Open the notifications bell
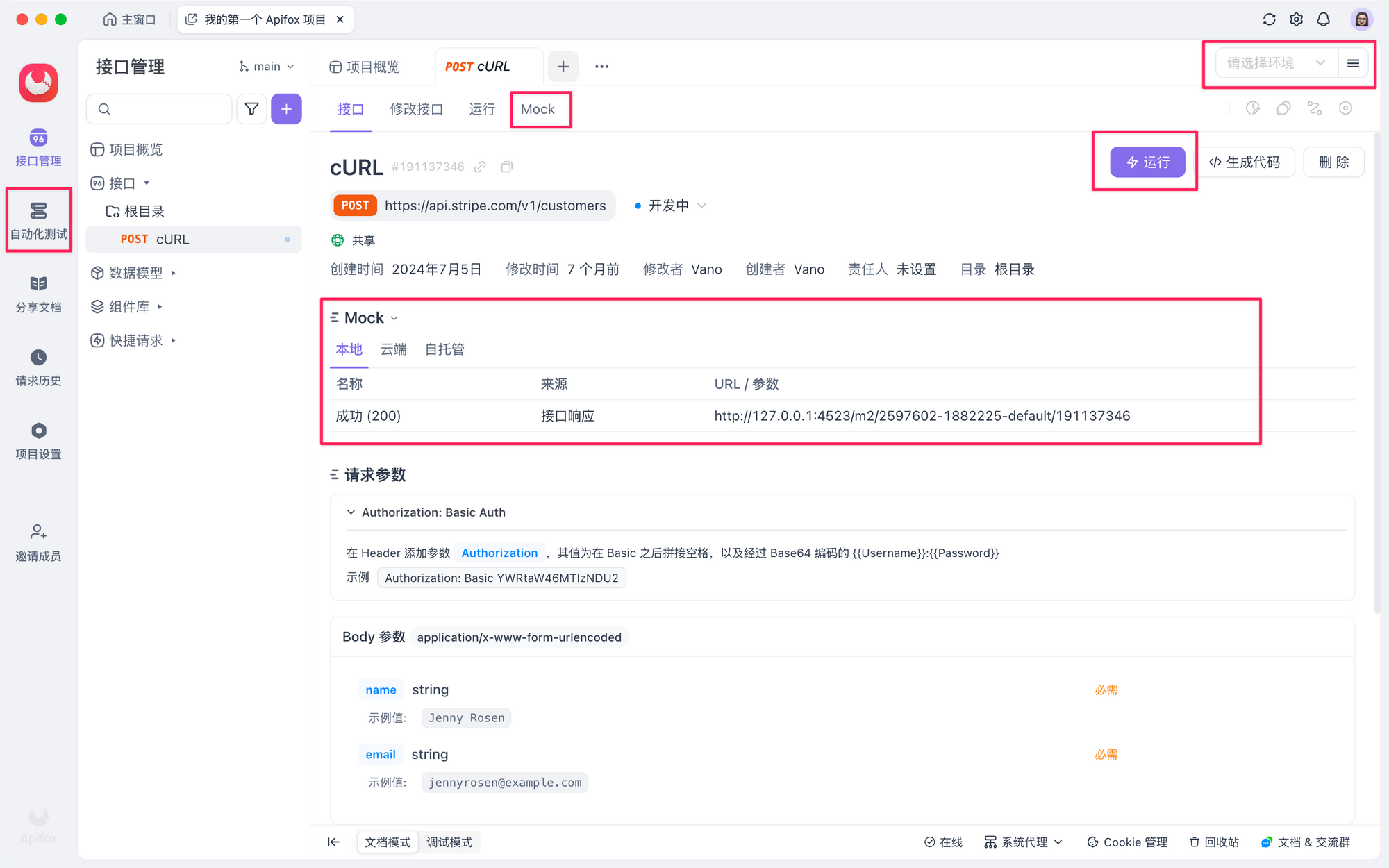The width and height of the screenshot is (1389, 868). 1323,19
